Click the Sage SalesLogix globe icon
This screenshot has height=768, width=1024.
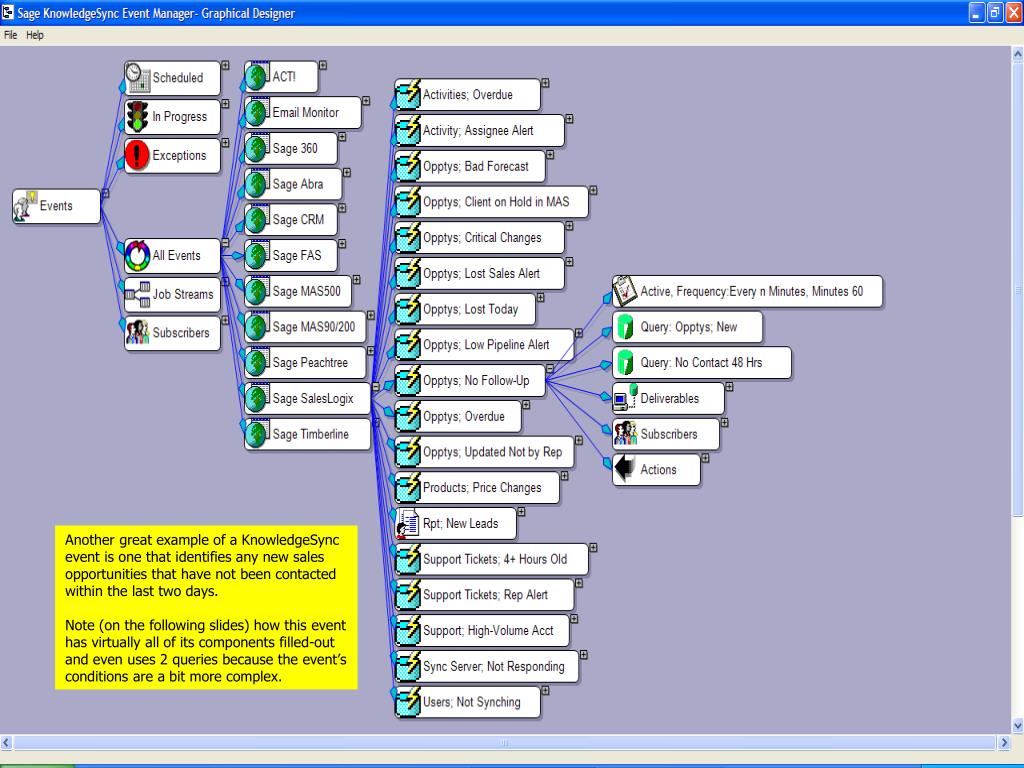[257, 398]
